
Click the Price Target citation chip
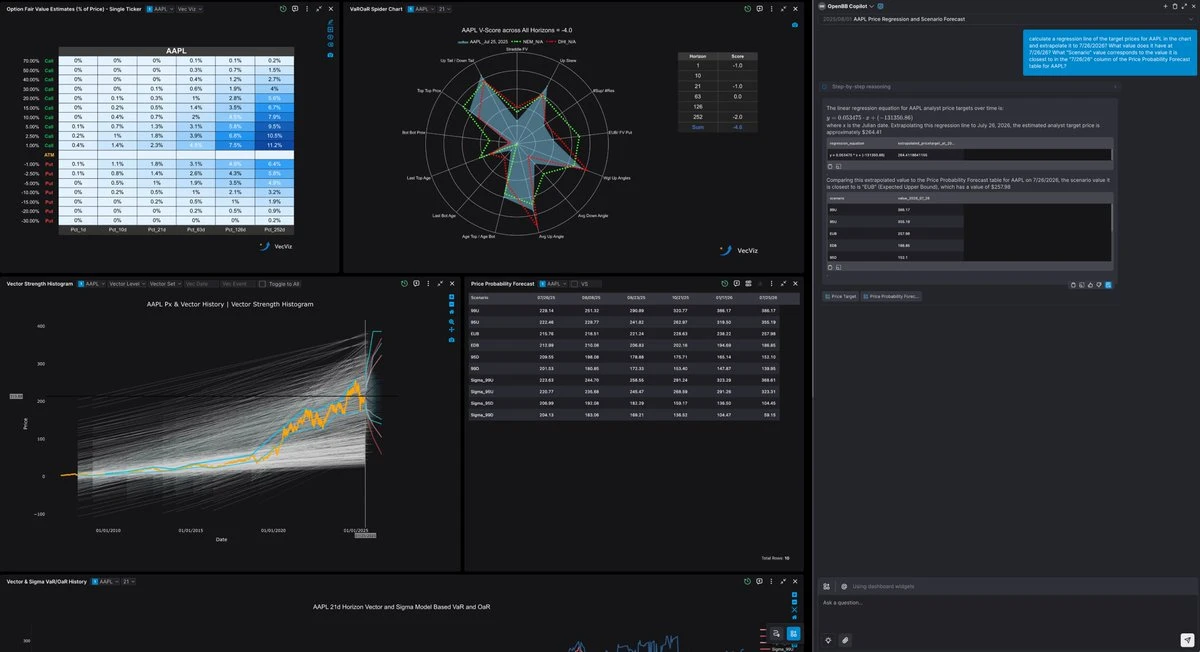point(840,297)
